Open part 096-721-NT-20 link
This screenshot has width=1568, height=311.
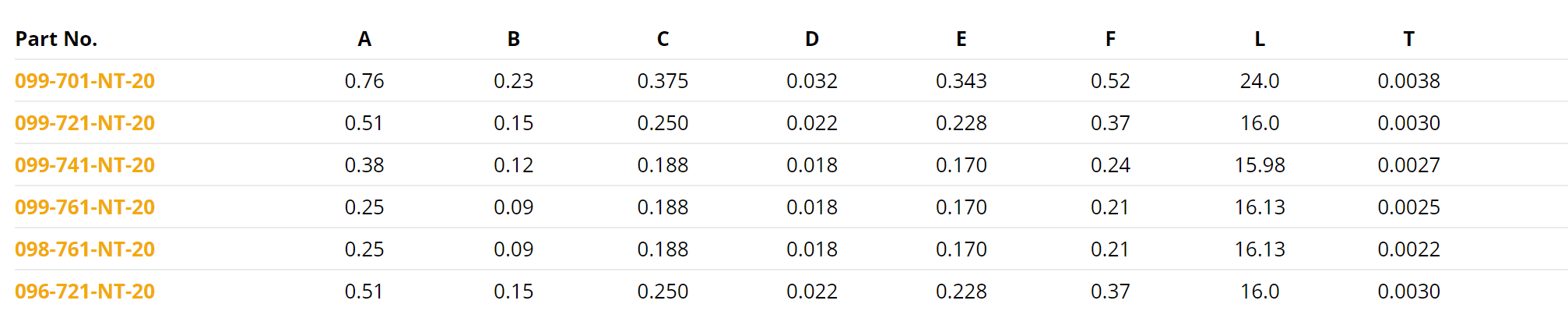point(85,292)
